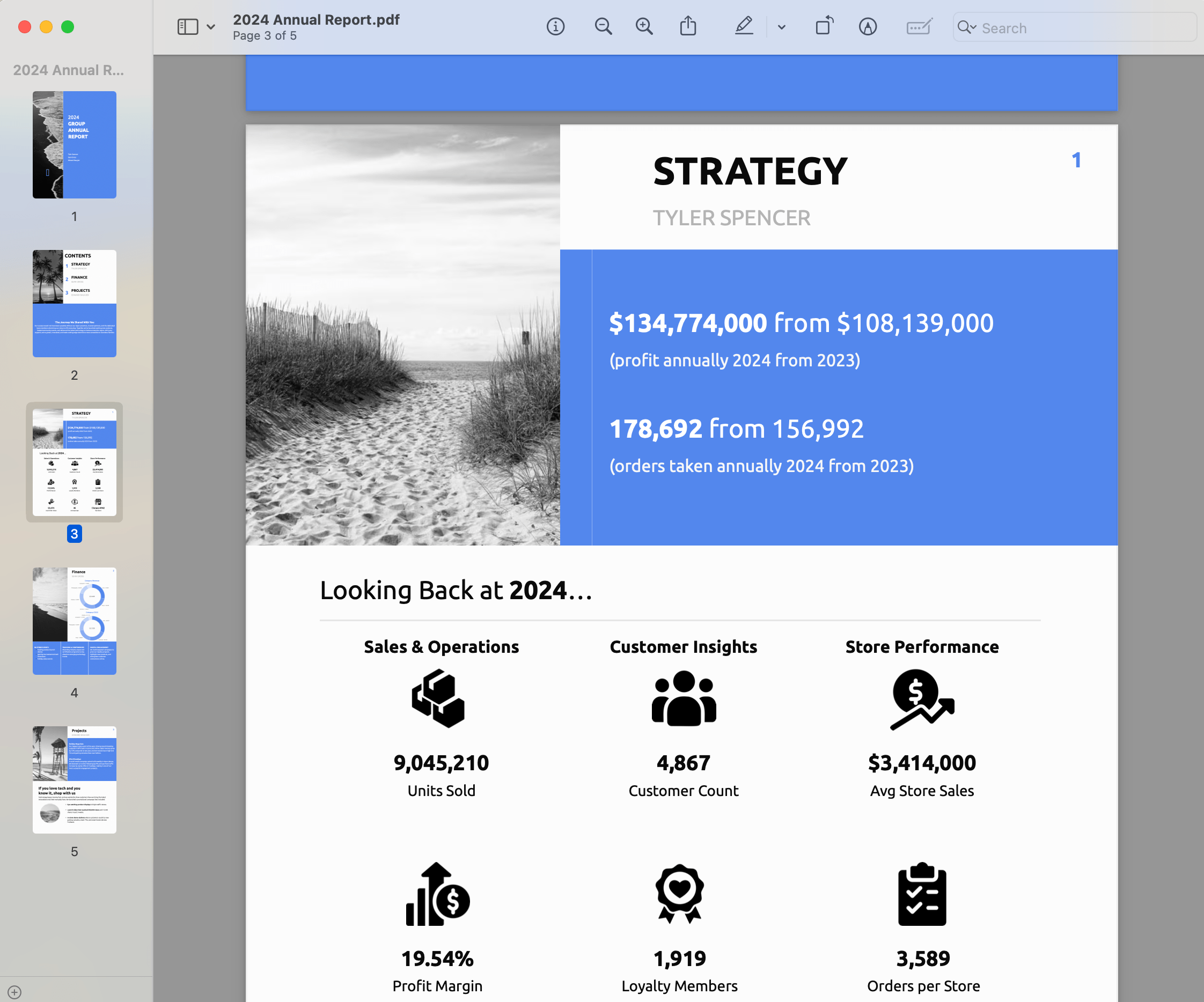Zoom out using magnifier minus icon
Screen dimensions: 1204x1002
click(x=603, y=27)
